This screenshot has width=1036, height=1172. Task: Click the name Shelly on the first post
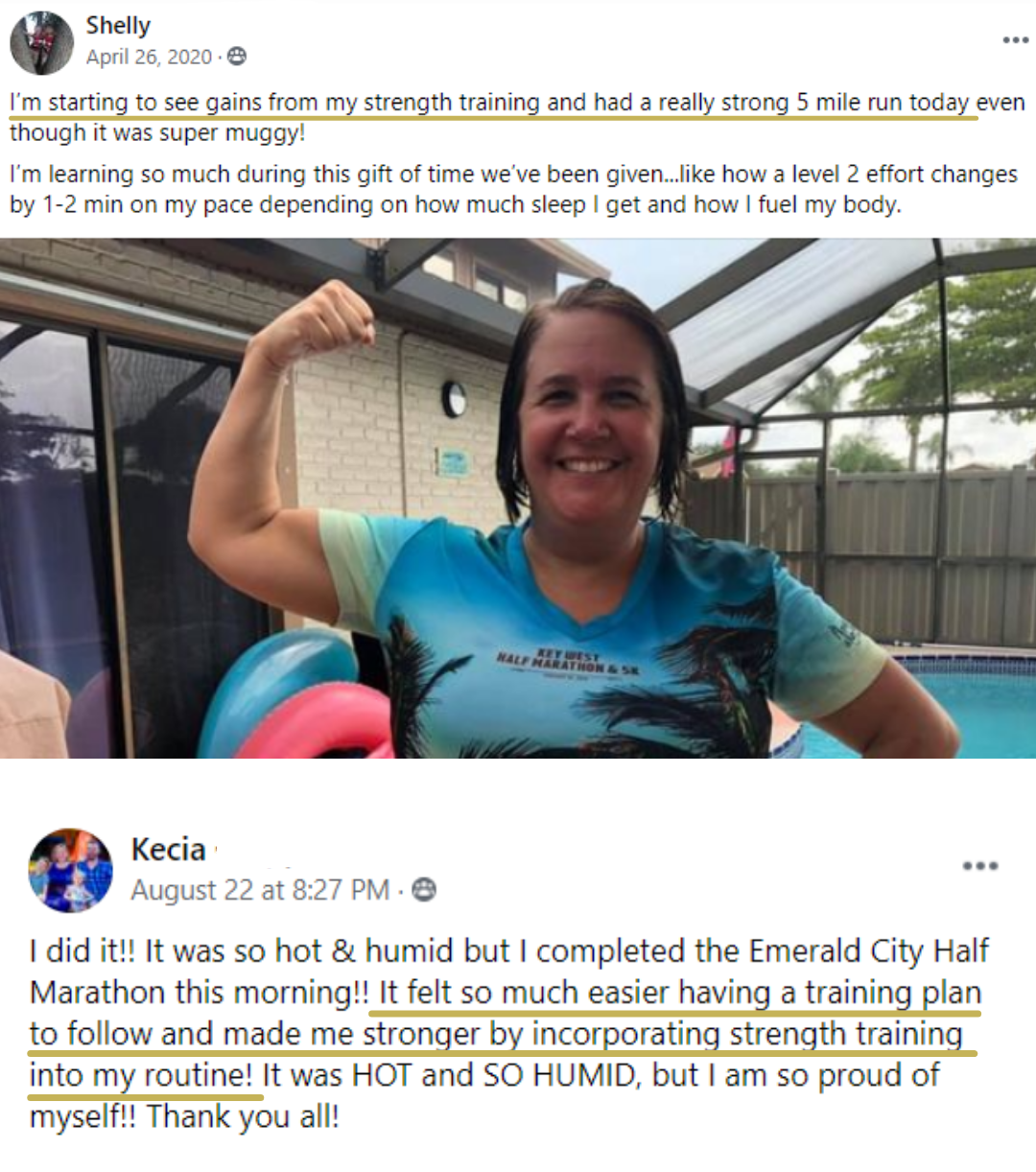click(x=118, y=26)
